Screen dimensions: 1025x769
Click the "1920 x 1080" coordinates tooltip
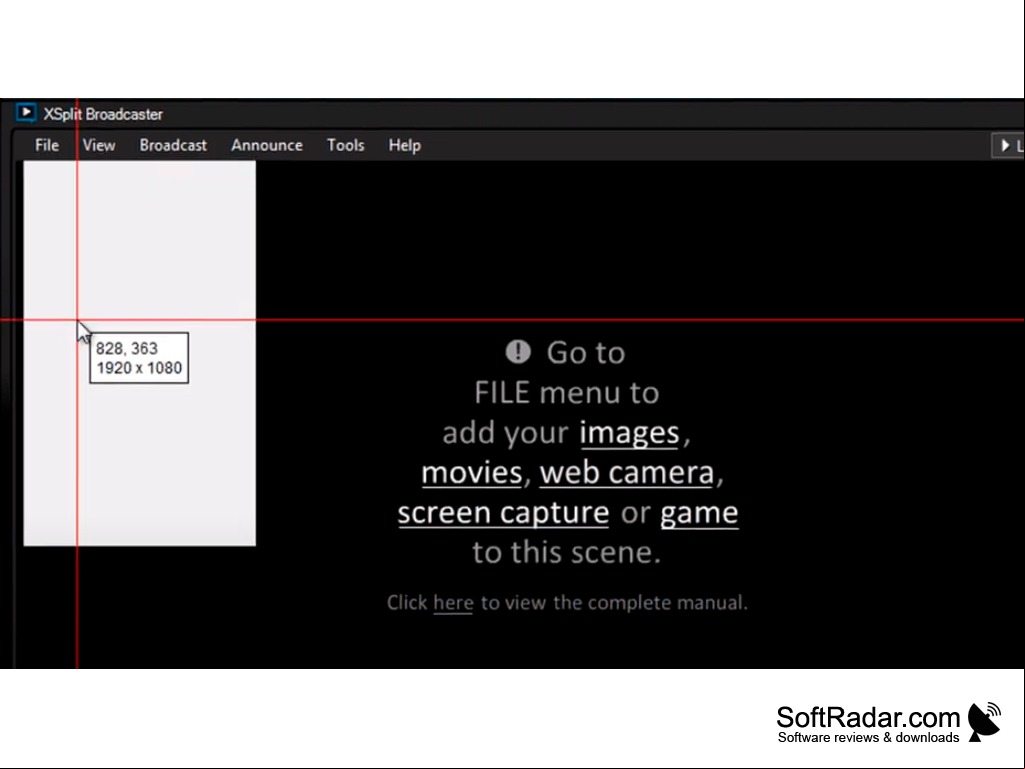pyautogui.click(x=139, y=358)
